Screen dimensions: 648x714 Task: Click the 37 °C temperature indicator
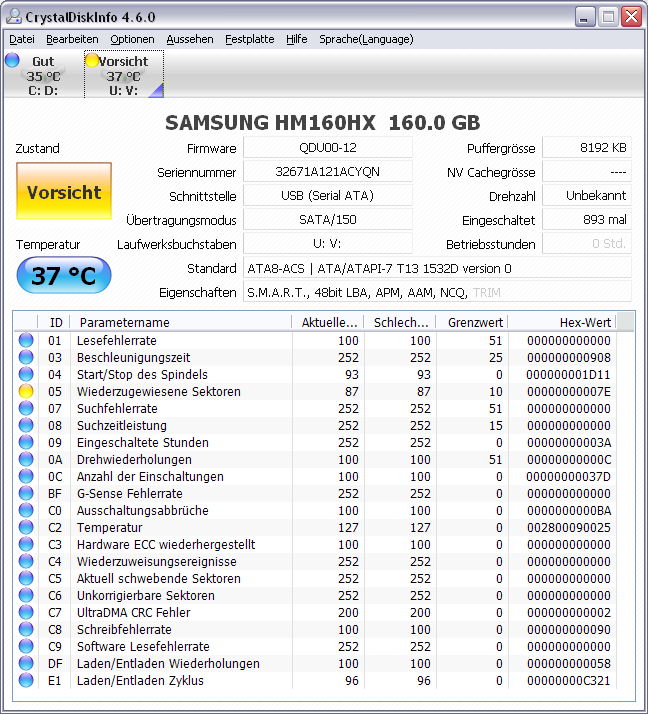[x=64, y=275]
